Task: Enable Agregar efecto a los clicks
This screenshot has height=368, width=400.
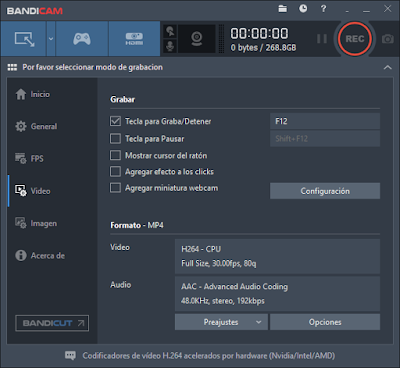Action: (x=115, y=171)
